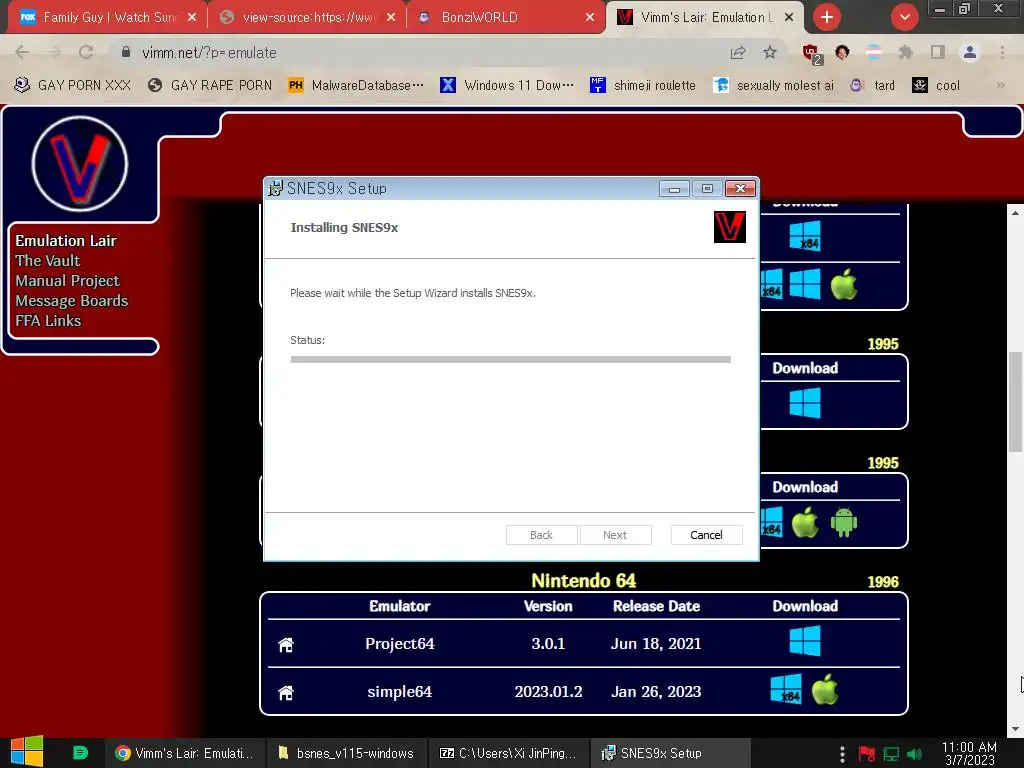Open the Windows Start menu

pos(27,751)
